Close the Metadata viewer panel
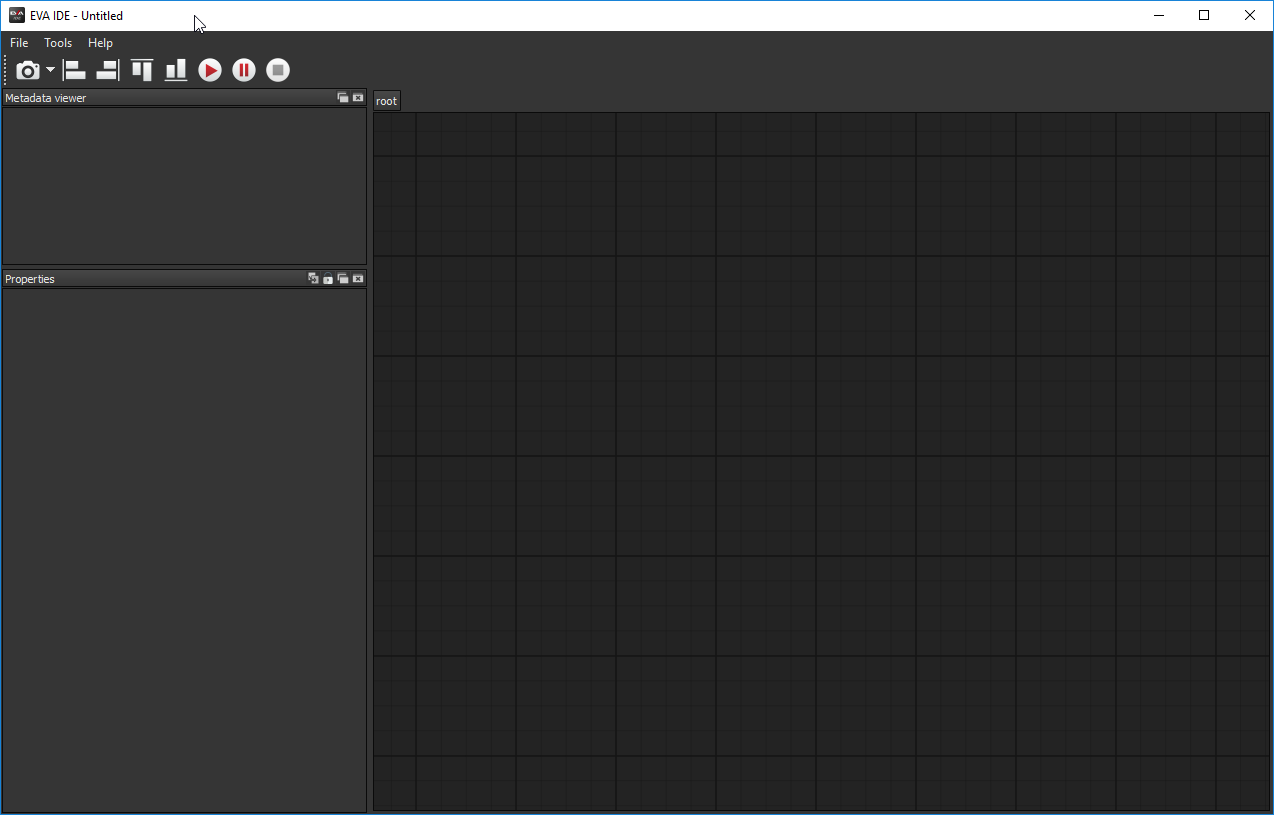This screenshot has width=1274, height=815. [358, 97]
